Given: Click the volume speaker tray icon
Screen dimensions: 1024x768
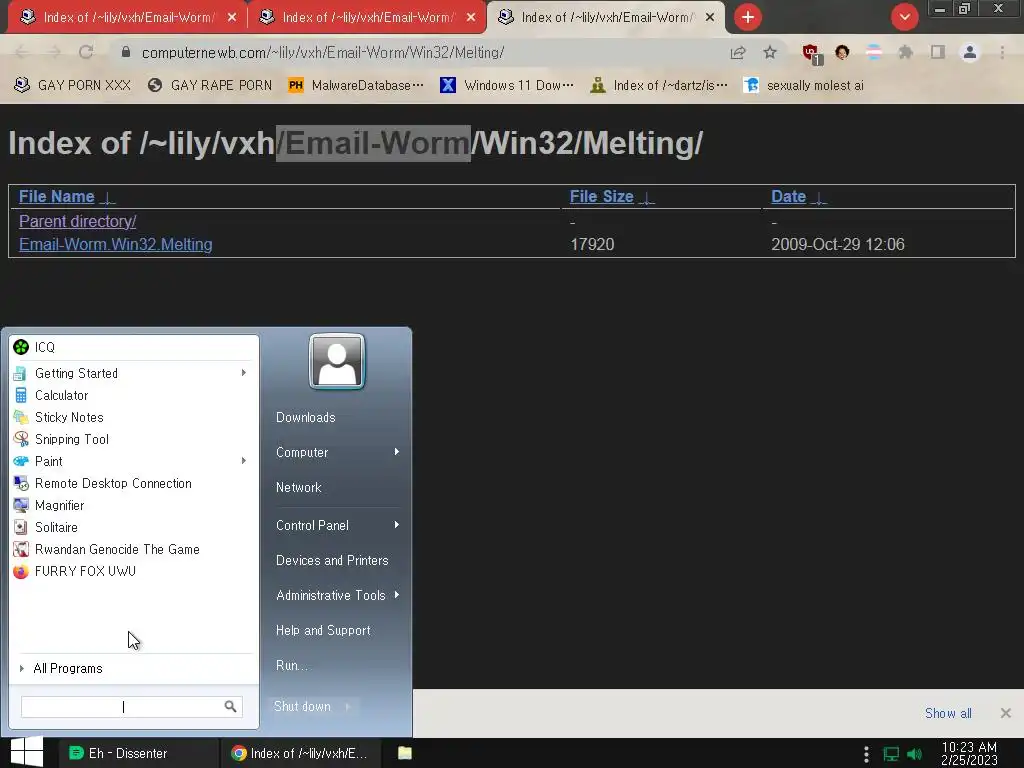Looking at the screenshot, I should point(915,754).
